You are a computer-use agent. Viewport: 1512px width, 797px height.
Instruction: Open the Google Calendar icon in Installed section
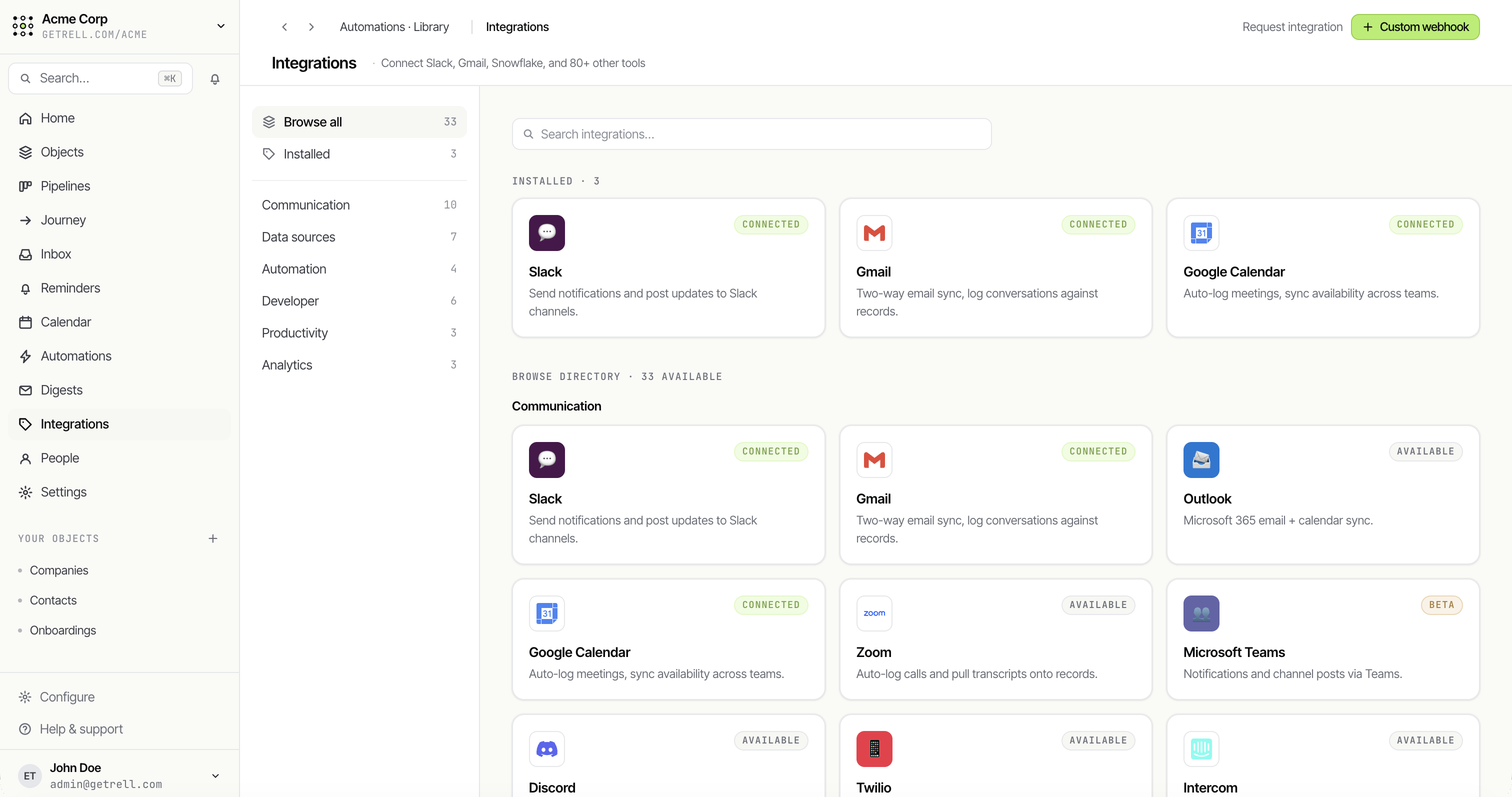(x=1201, y=233)
